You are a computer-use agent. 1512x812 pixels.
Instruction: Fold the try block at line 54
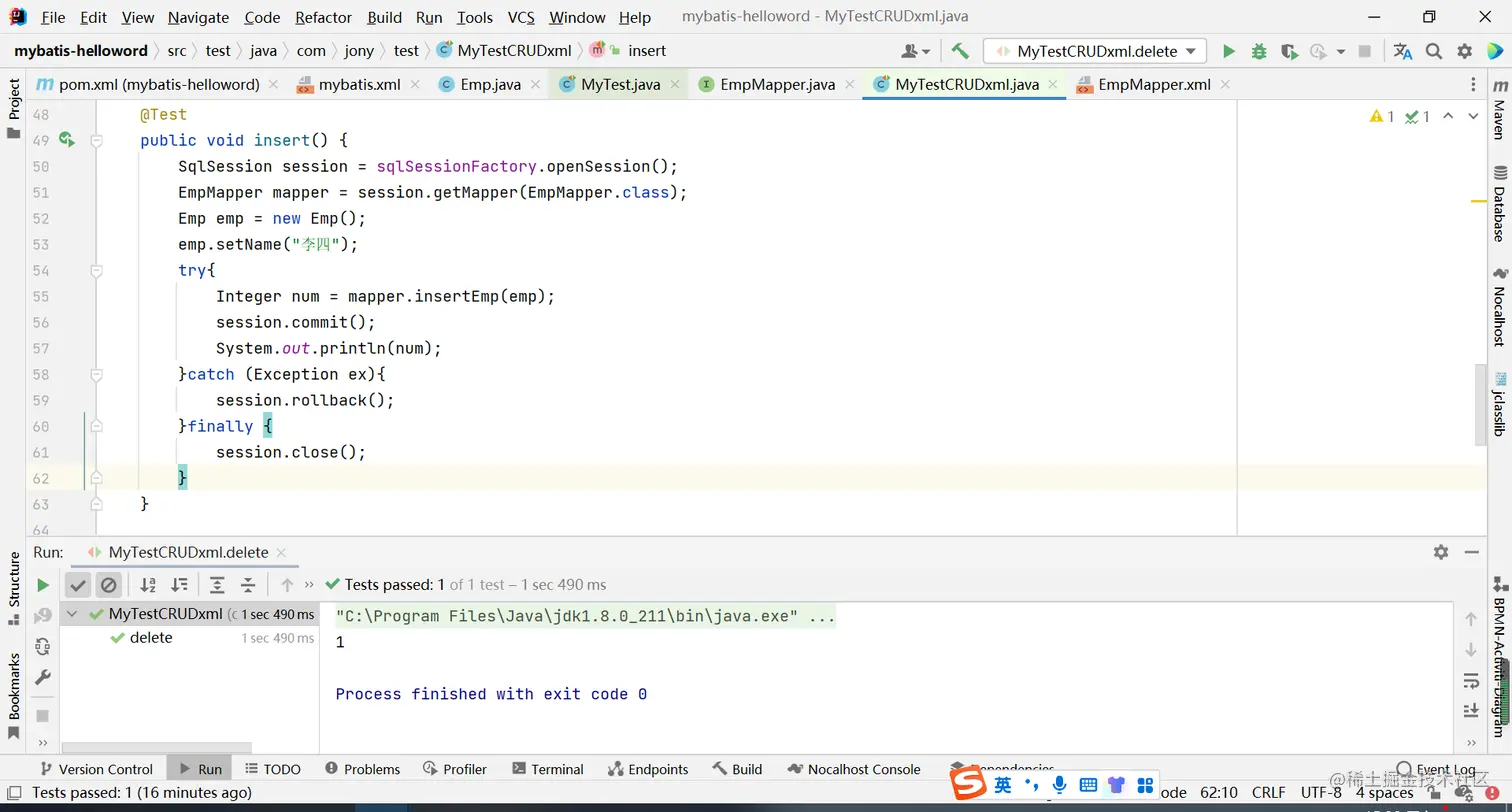point(97,271)
